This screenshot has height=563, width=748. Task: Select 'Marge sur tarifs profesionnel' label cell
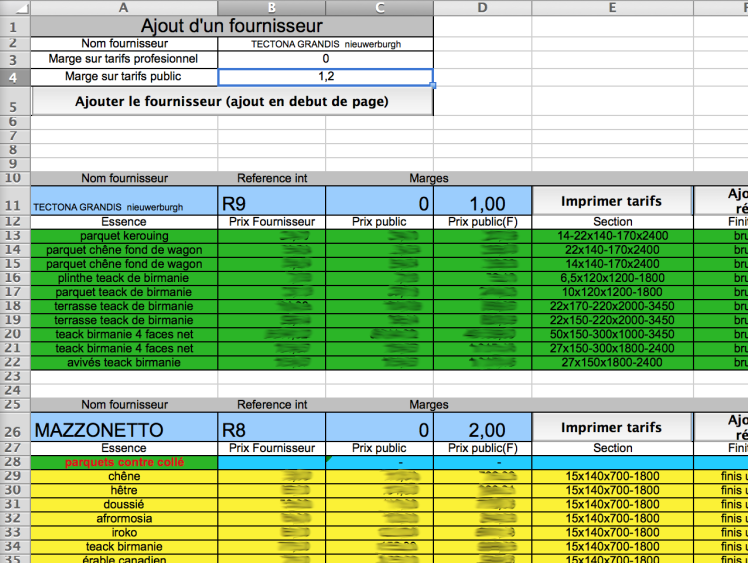(x=124, y=59)
